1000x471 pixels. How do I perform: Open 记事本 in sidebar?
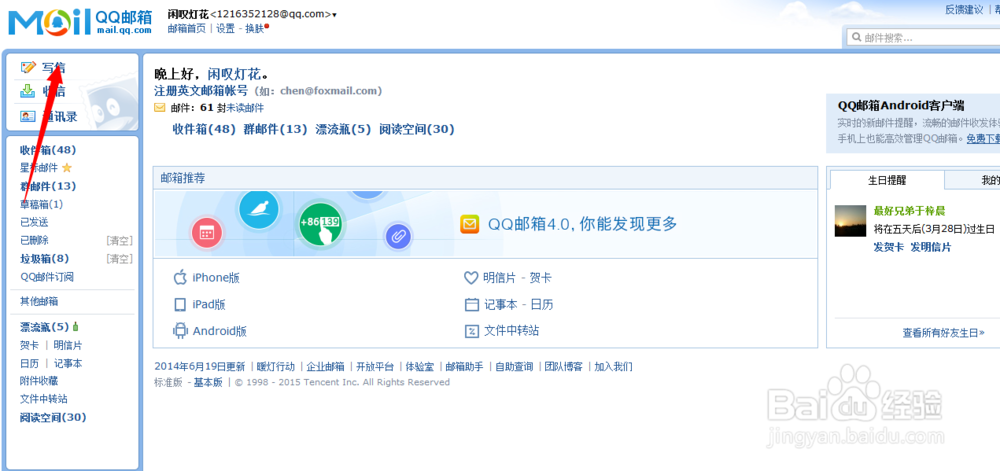(x=68, y=363)
